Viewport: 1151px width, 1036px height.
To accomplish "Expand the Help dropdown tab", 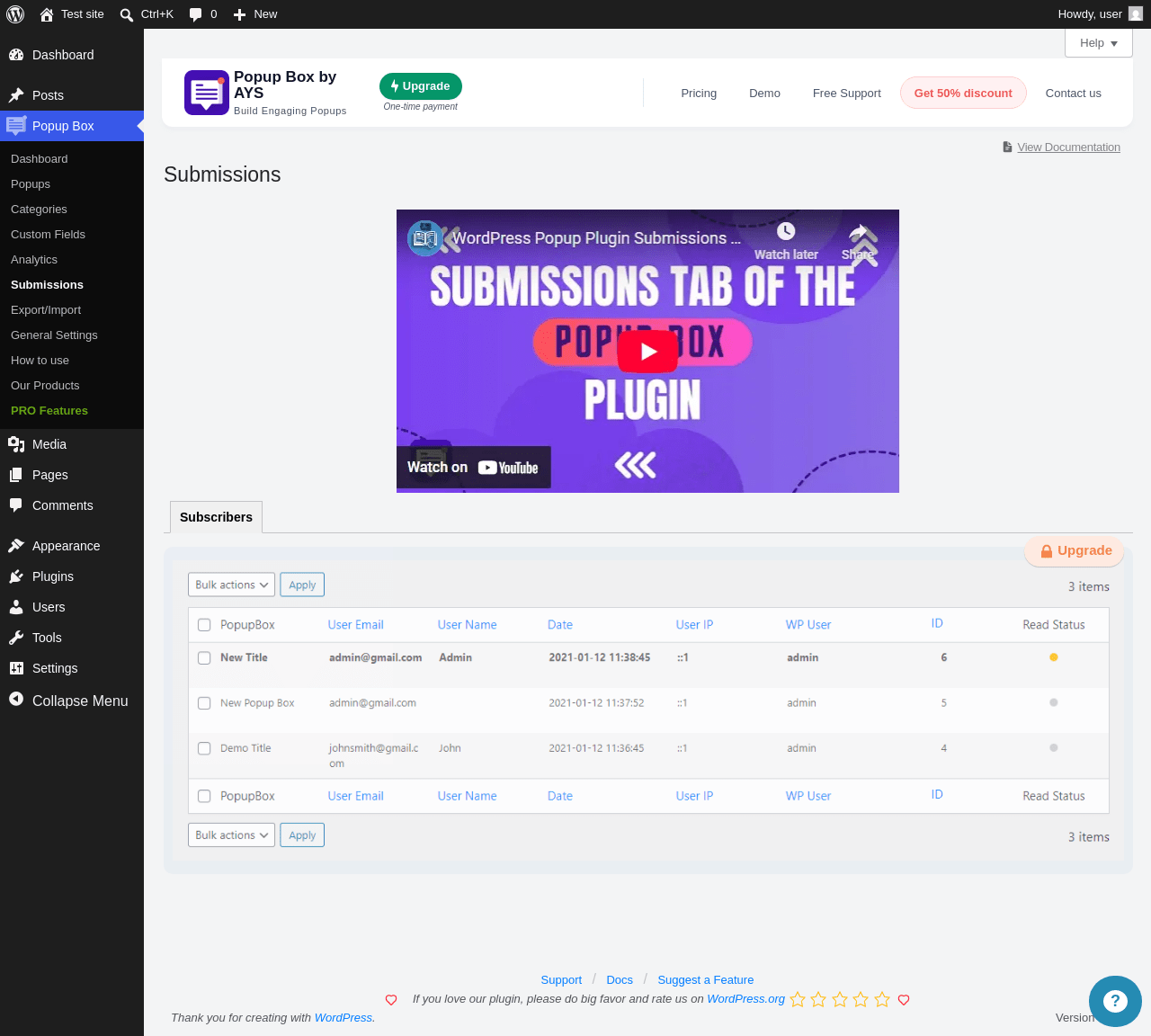I will point(1099,43).
